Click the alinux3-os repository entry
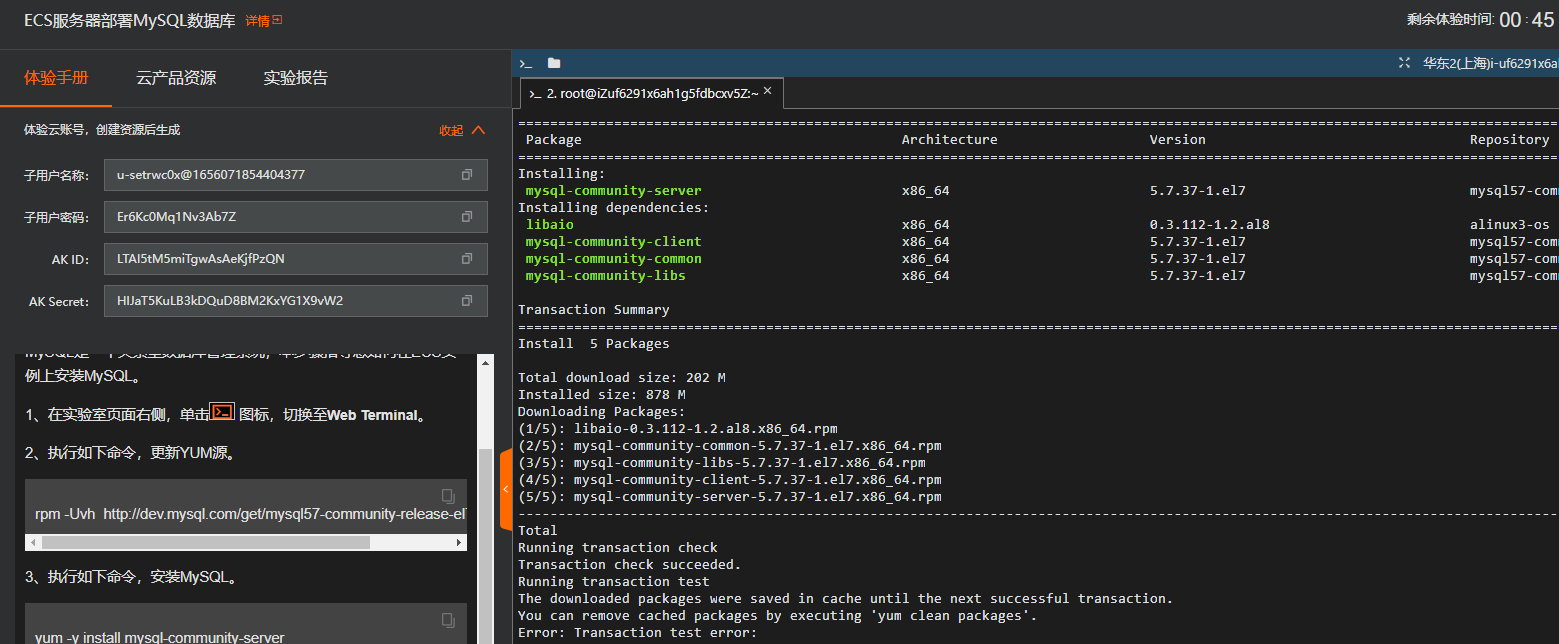The image size is (1559, 644). [x=1510, y=225]
